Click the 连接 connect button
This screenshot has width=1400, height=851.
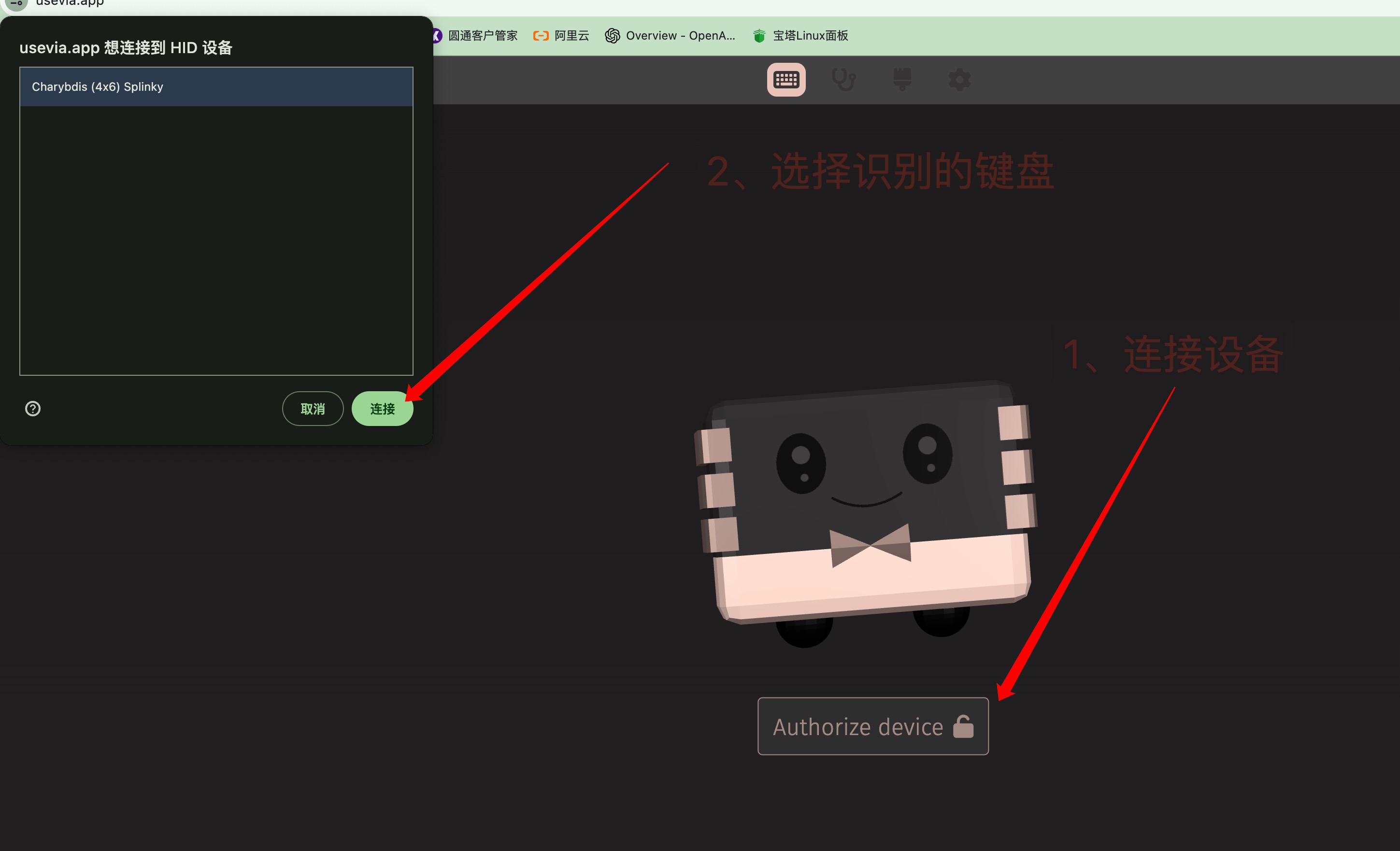(x=383, y=409)
